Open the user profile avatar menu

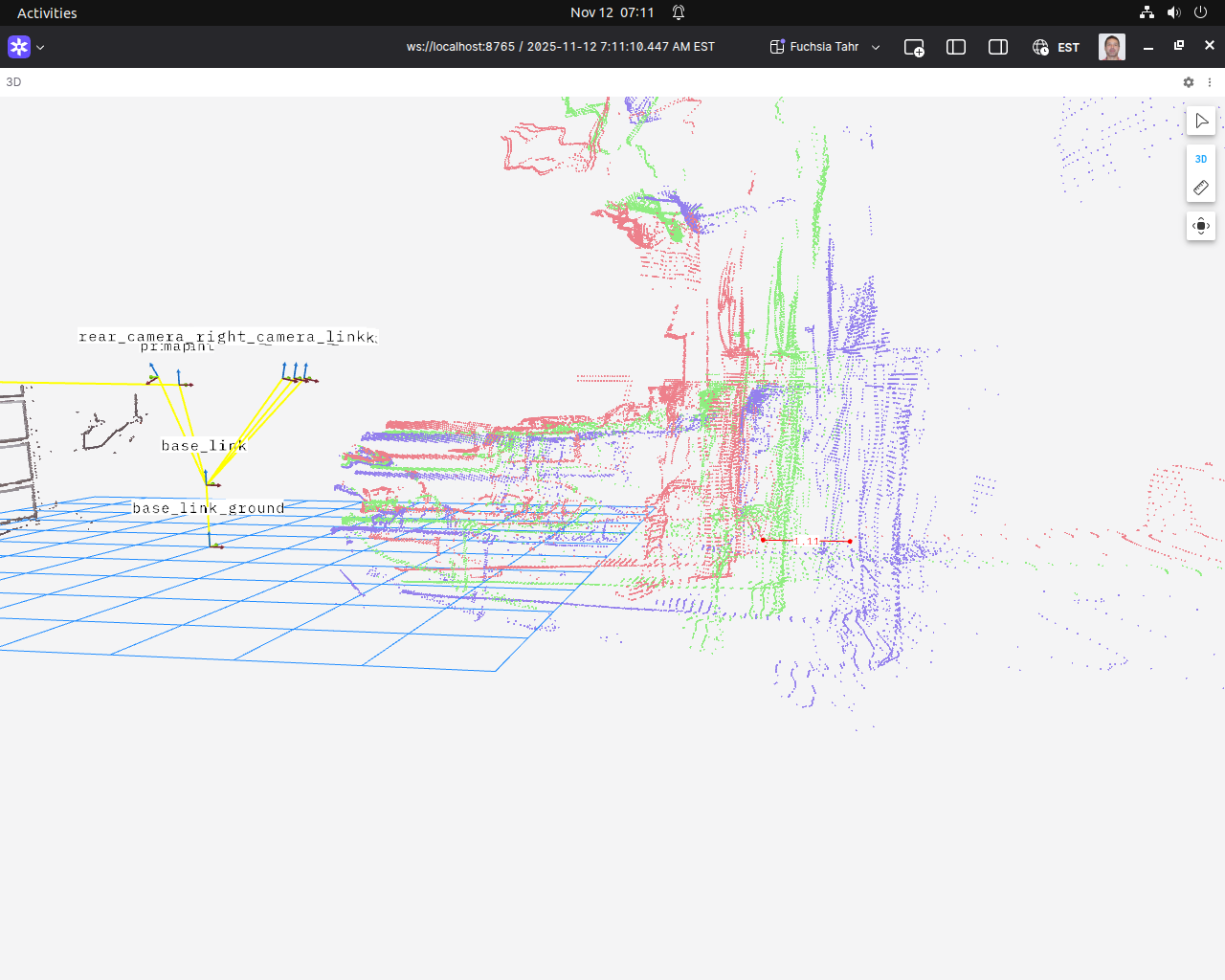[1111, 47]
